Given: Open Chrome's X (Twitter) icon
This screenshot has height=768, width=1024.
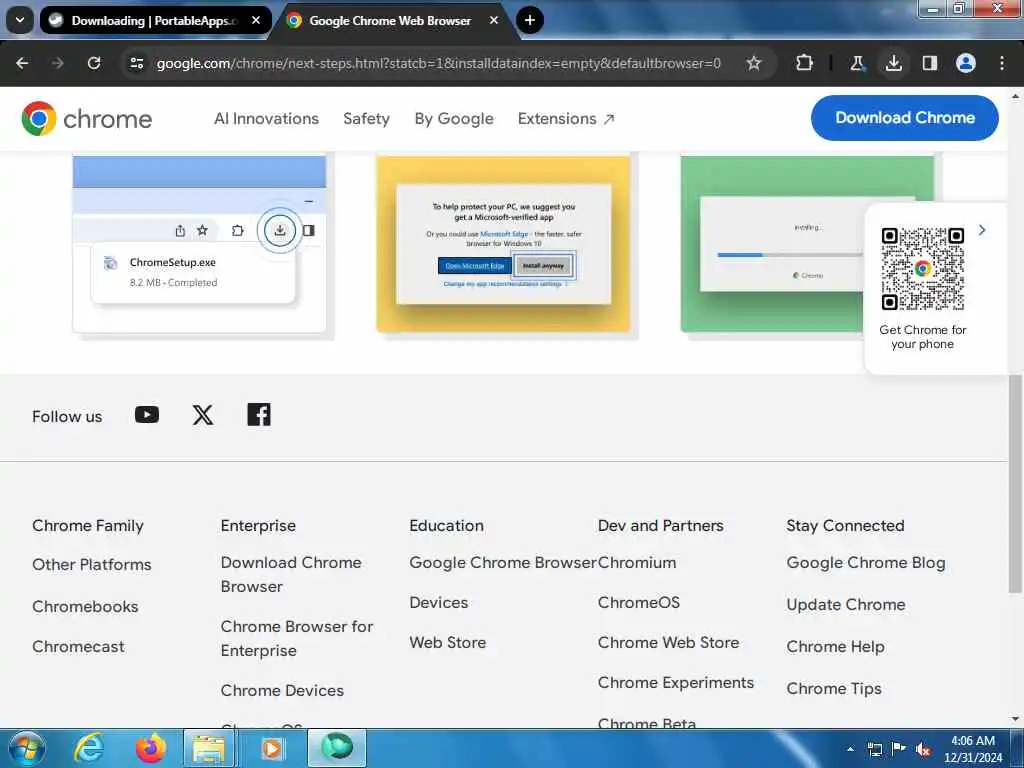Looking at the screenshot, I should click(x=202, y=415).
